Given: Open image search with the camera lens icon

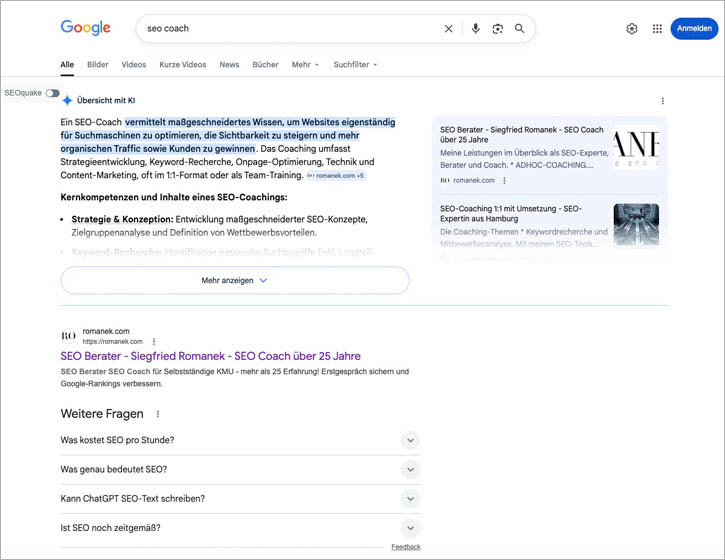Looking at the screenshot, I should tap(498, 29).
